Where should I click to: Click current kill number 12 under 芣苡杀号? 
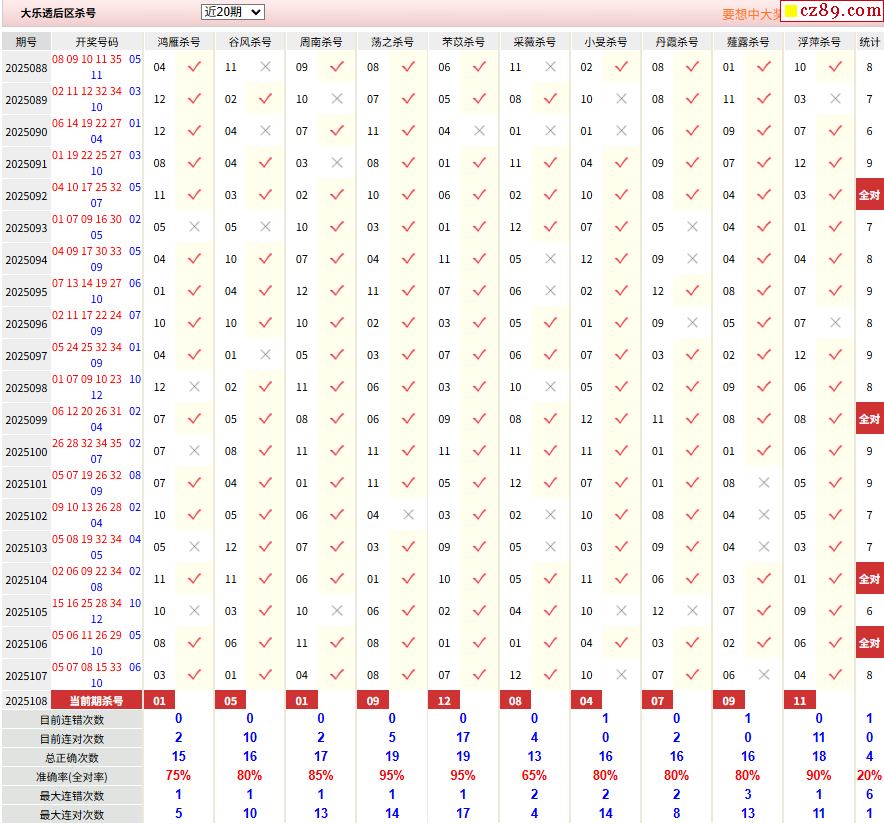click(444, 701)
